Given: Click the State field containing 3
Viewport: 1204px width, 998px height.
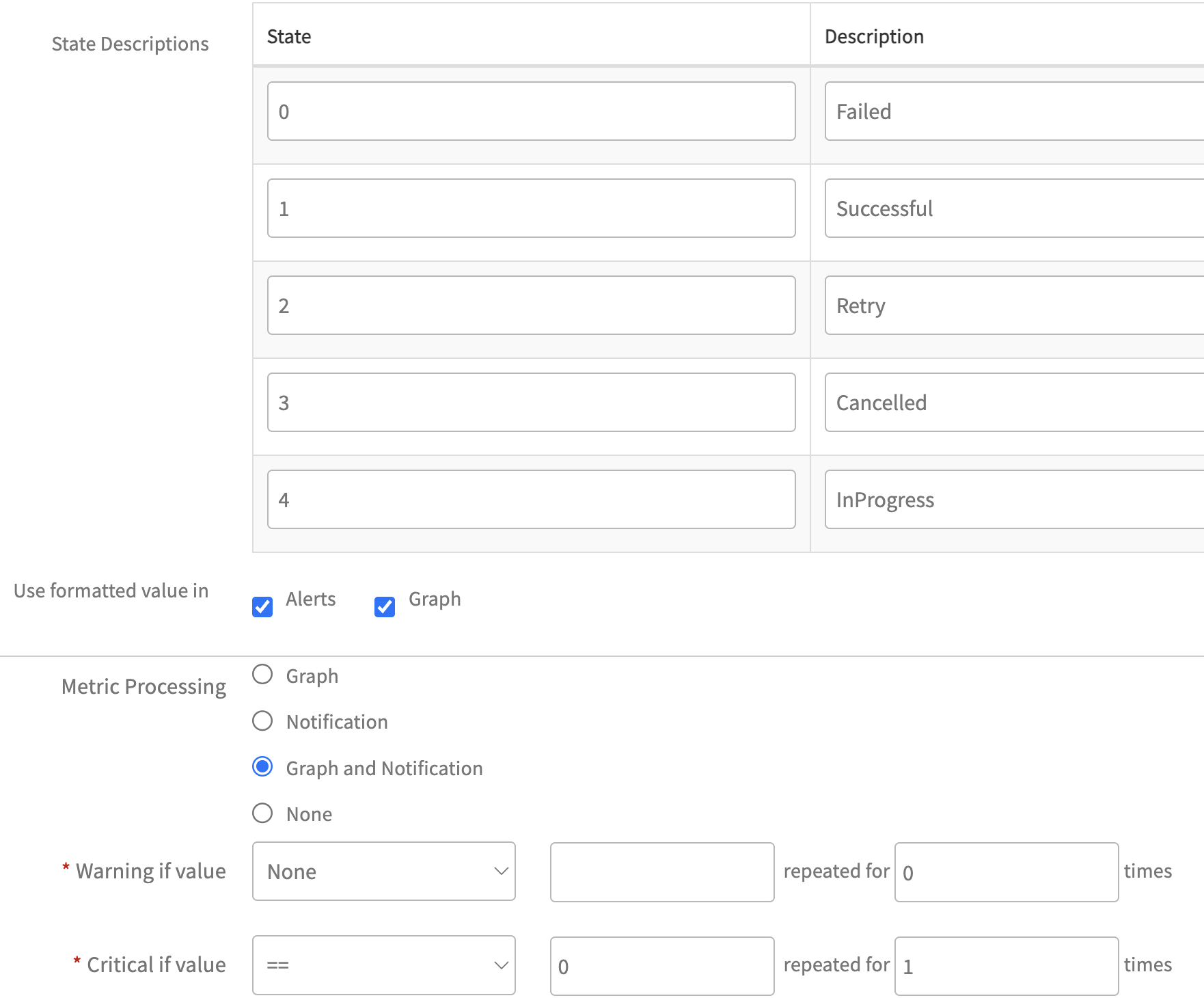Looking at the screenshot, I should [x=532, y=403].
